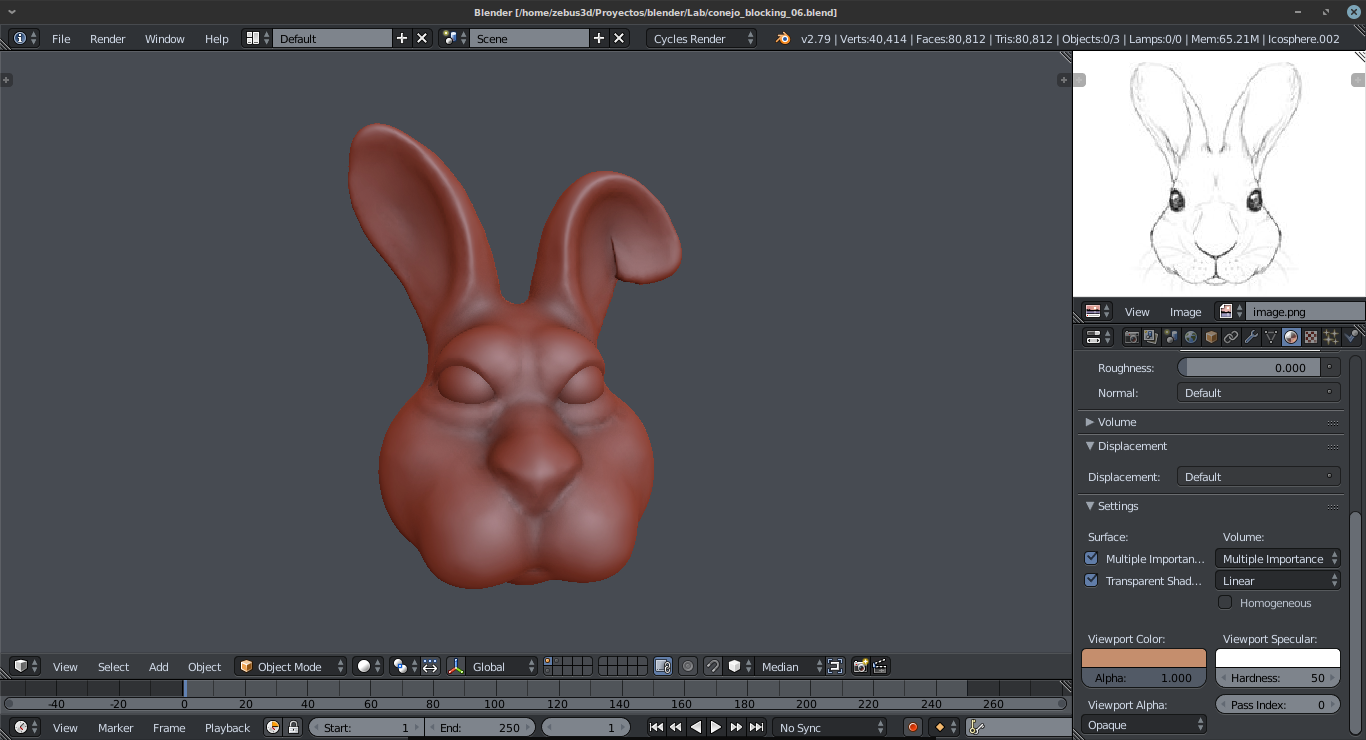Screen dimensions: 1366x740
Task: Toggle Multiple Importance surface checkbox
Action: 1091,558
